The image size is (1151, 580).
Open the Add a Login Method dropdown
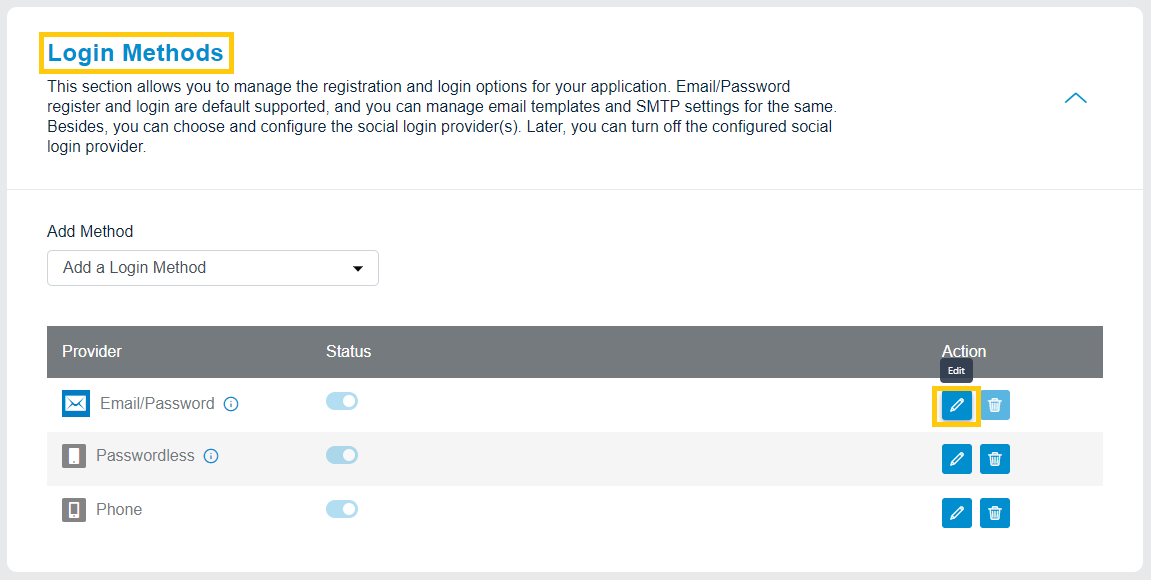click(x=212, y=268)
